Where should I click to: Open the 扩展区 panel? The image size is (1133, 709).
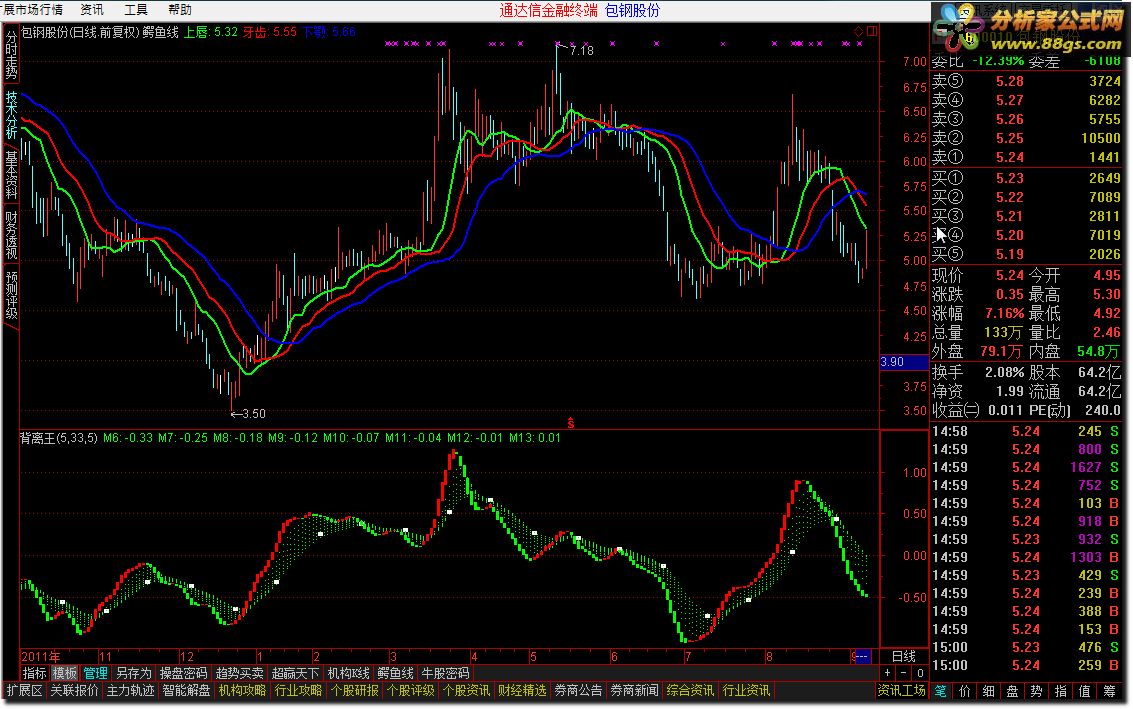tap(25, 690)
